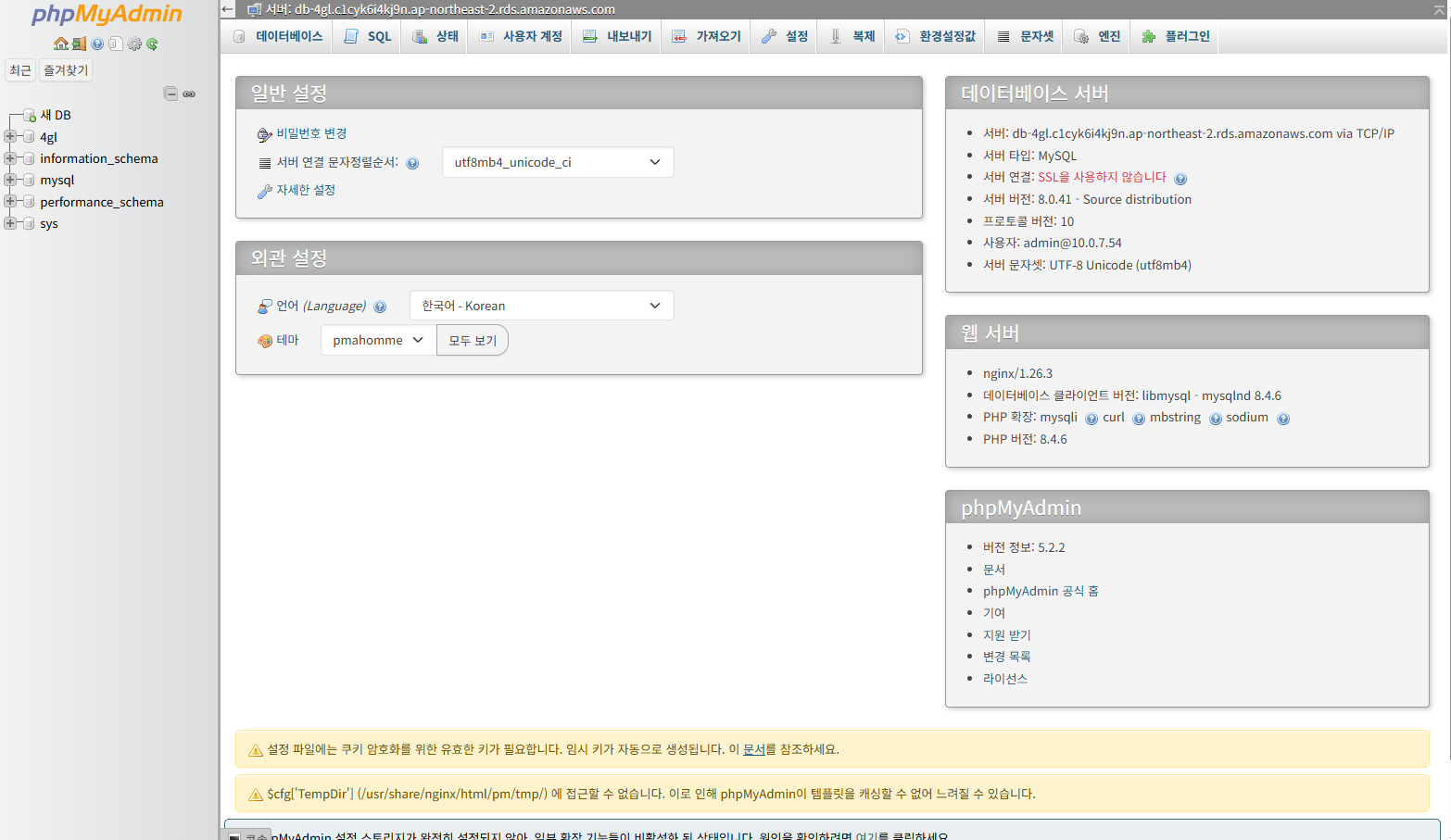The image size is (1451, 840).
Task: Open the 즐겨찾기 favorites button
Action: click(x=66, y=70)
